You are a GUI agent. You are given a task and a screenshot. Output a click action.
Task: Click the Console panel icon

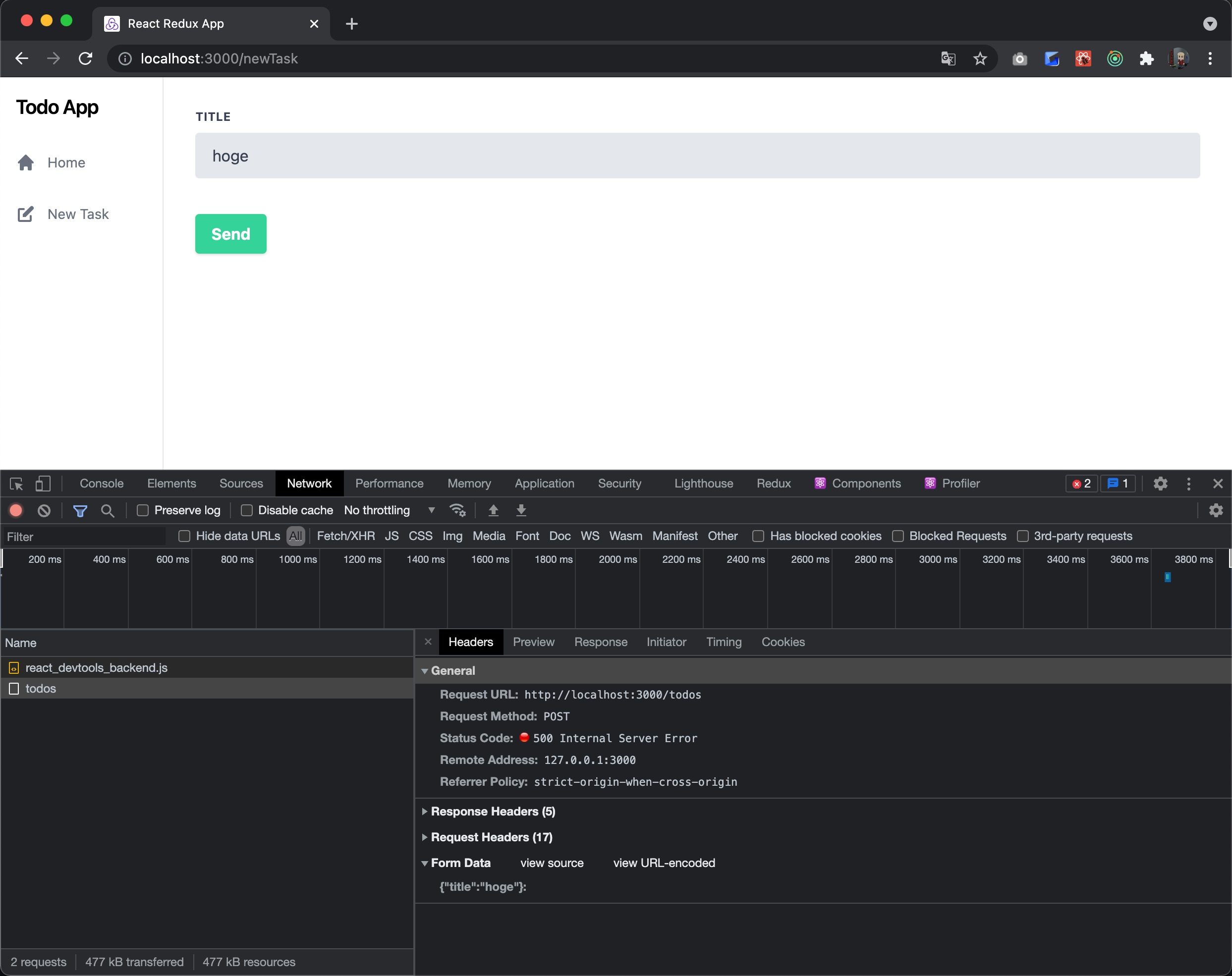[101, 484]
